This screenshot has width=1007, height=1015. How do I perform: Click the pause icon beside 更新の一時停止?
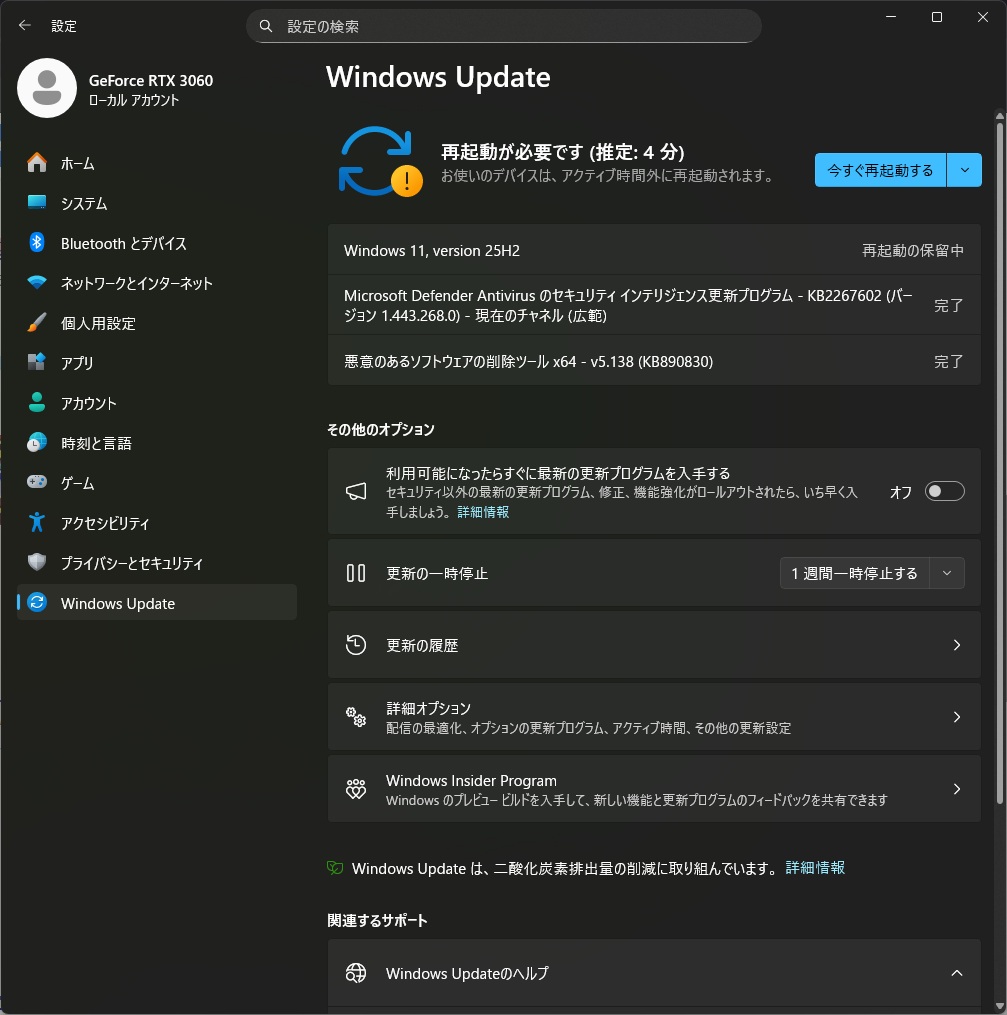click(x=356, y=573)
